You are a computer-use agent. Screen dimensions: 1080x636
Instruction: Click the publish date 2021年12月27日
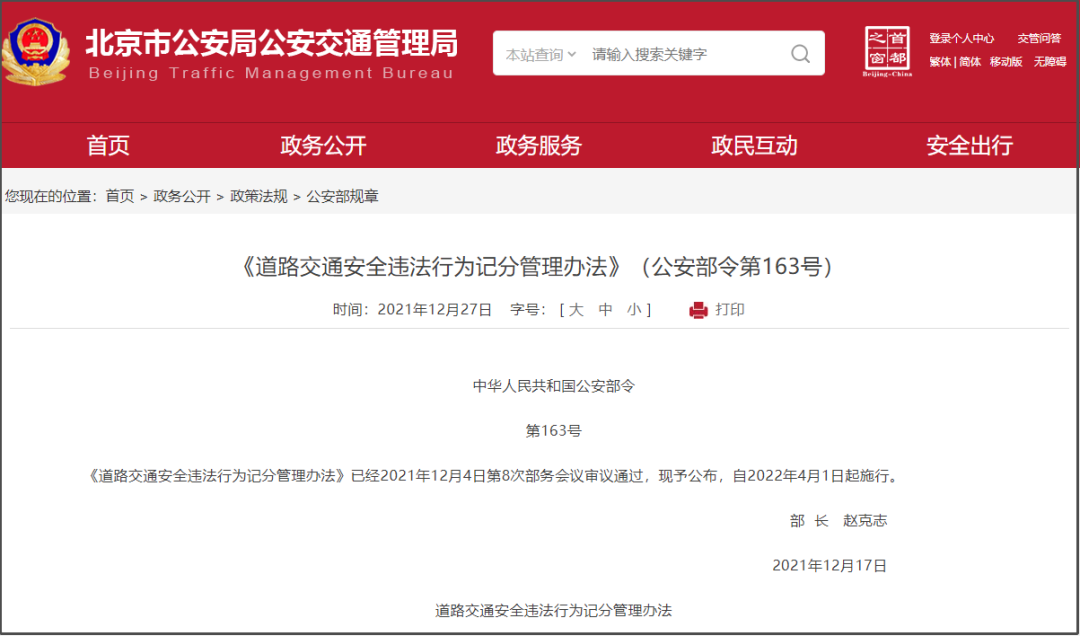(x=435, y=310)
